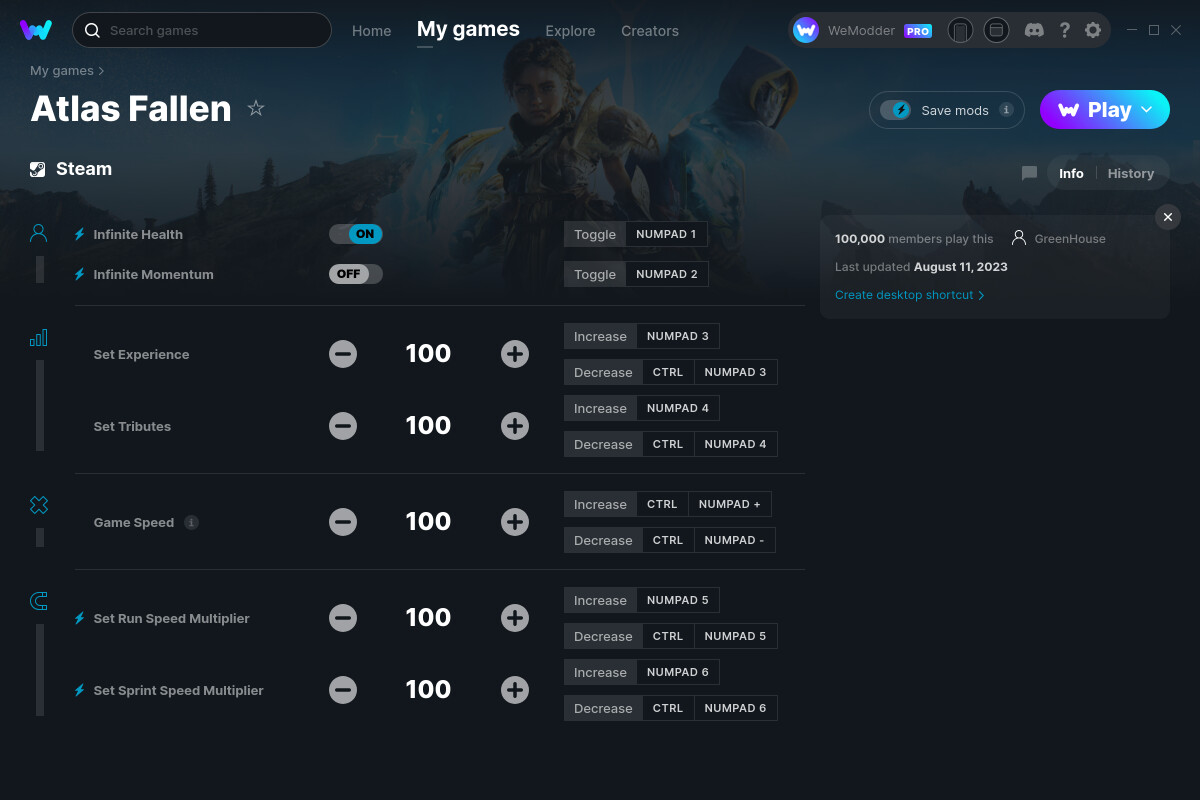
Task: Click the mobile app phone icon
Action: point(960,30)
